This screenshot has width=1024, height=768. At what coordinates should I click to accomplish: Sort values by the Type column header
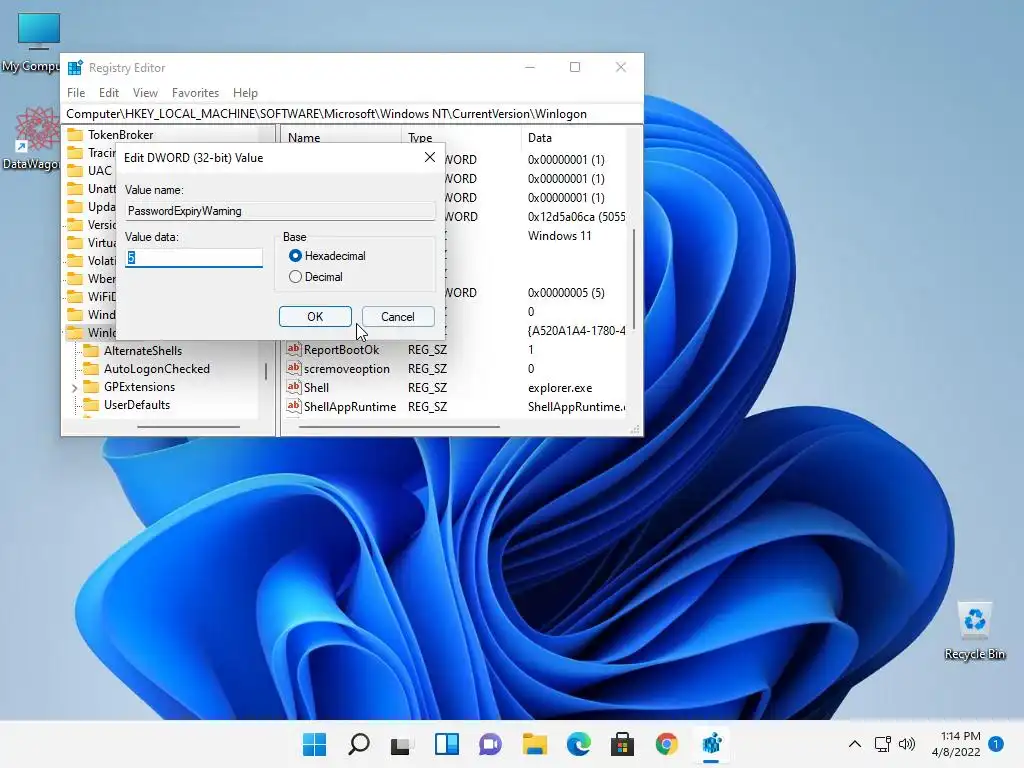point(461,138)
